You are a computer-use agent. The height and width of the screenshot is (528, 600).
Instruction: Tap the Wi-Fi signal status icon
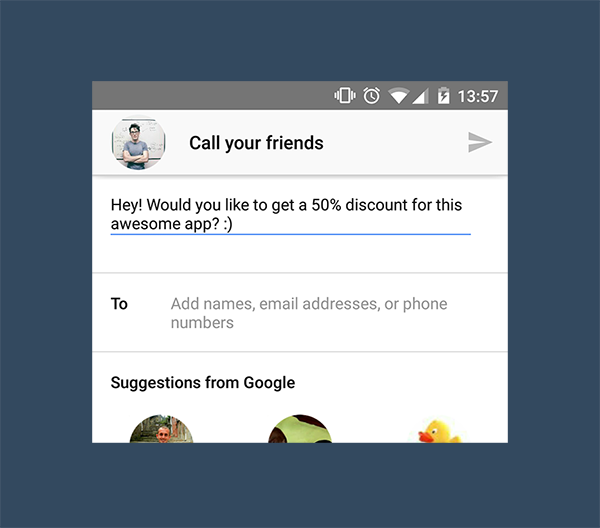[399, 96]
